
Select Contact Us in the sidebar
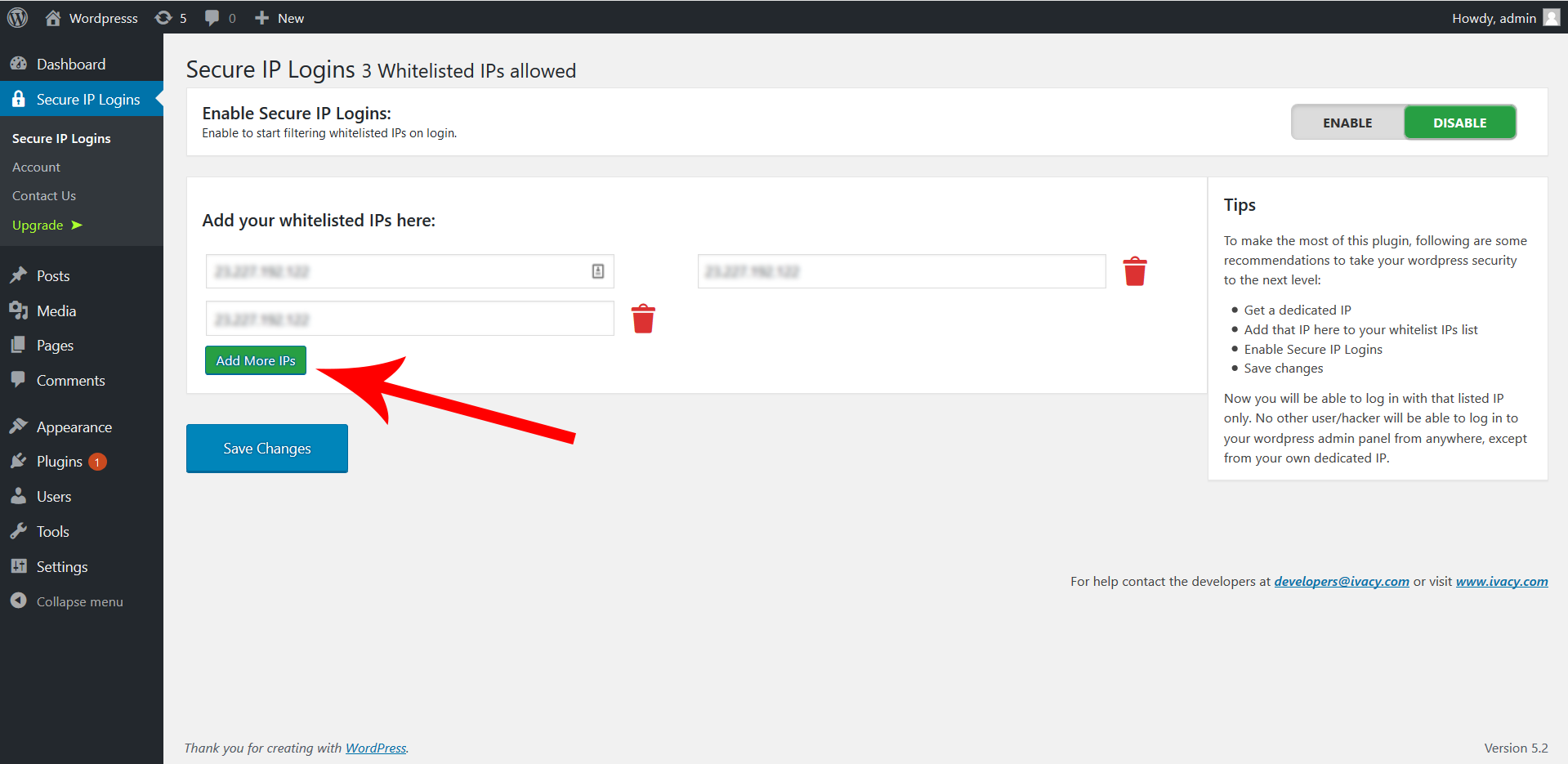[x=43, y=195]
